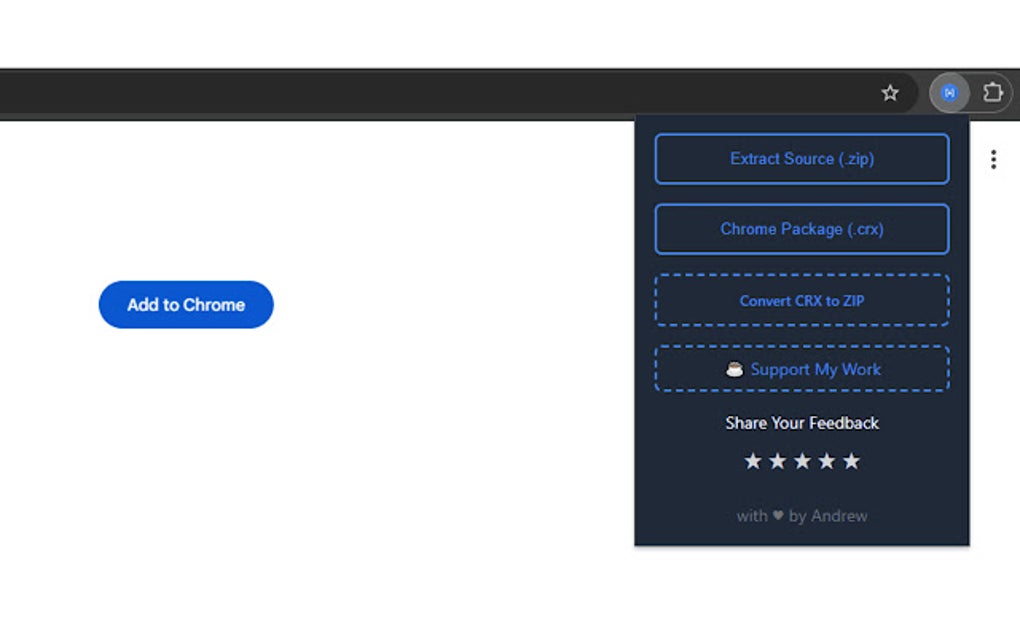Bookmark the page using the star icon

(889, 92)
